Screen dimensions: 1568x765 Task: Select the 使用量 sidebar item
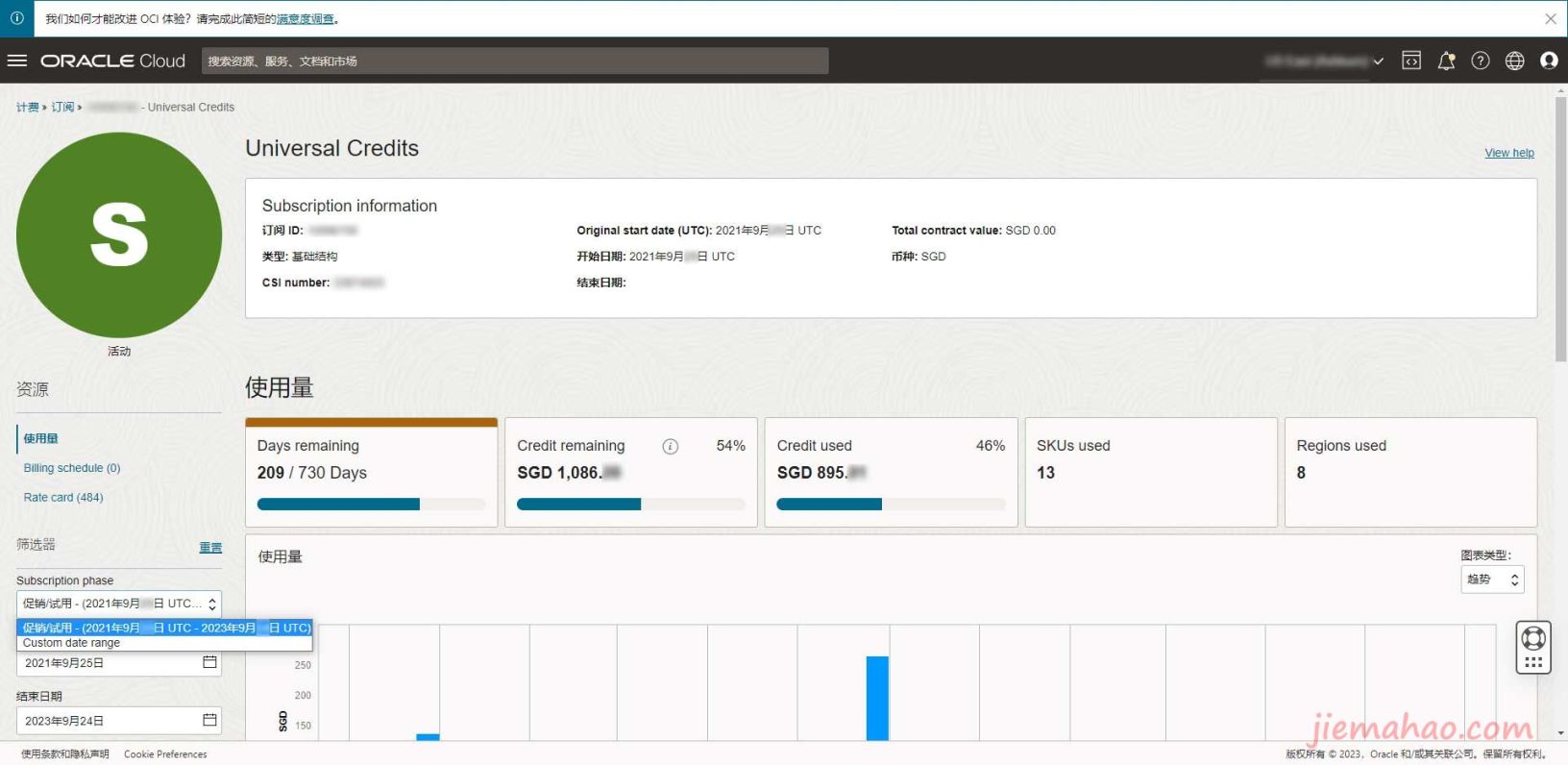click(x=41, y=438)
